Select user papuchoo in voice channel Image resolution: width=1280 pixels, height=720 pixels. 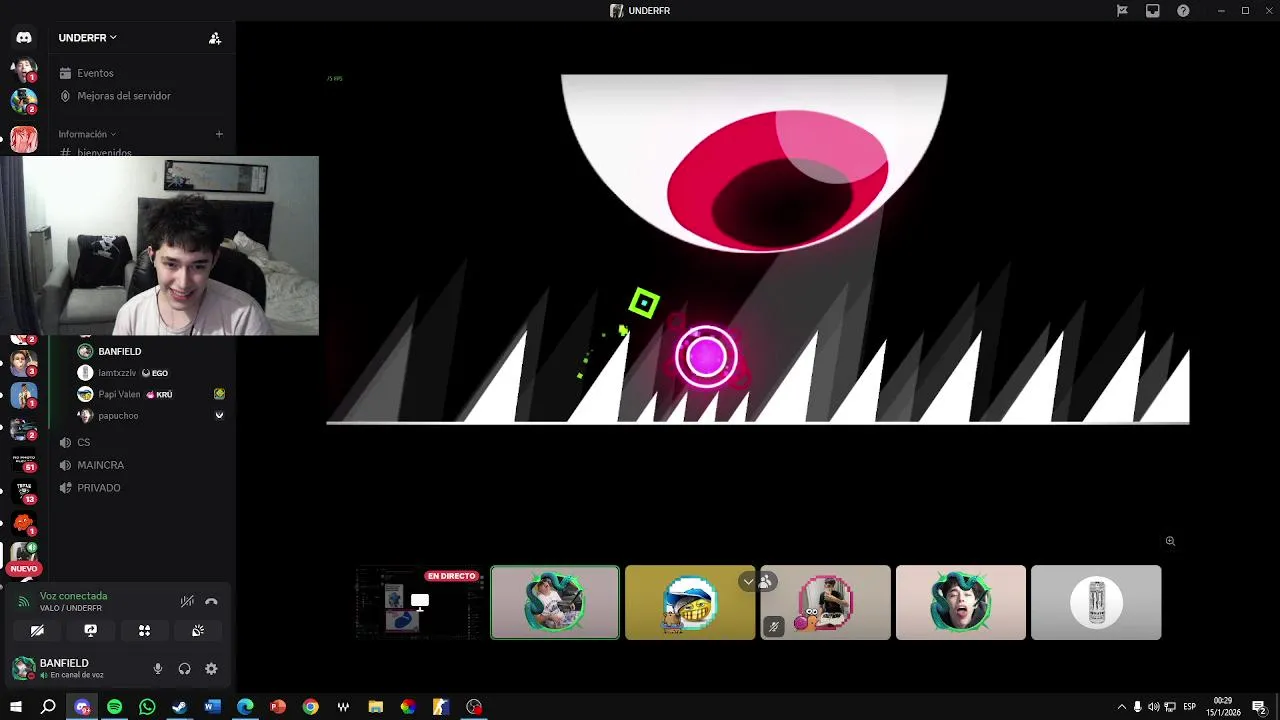[x=108, y=415]
